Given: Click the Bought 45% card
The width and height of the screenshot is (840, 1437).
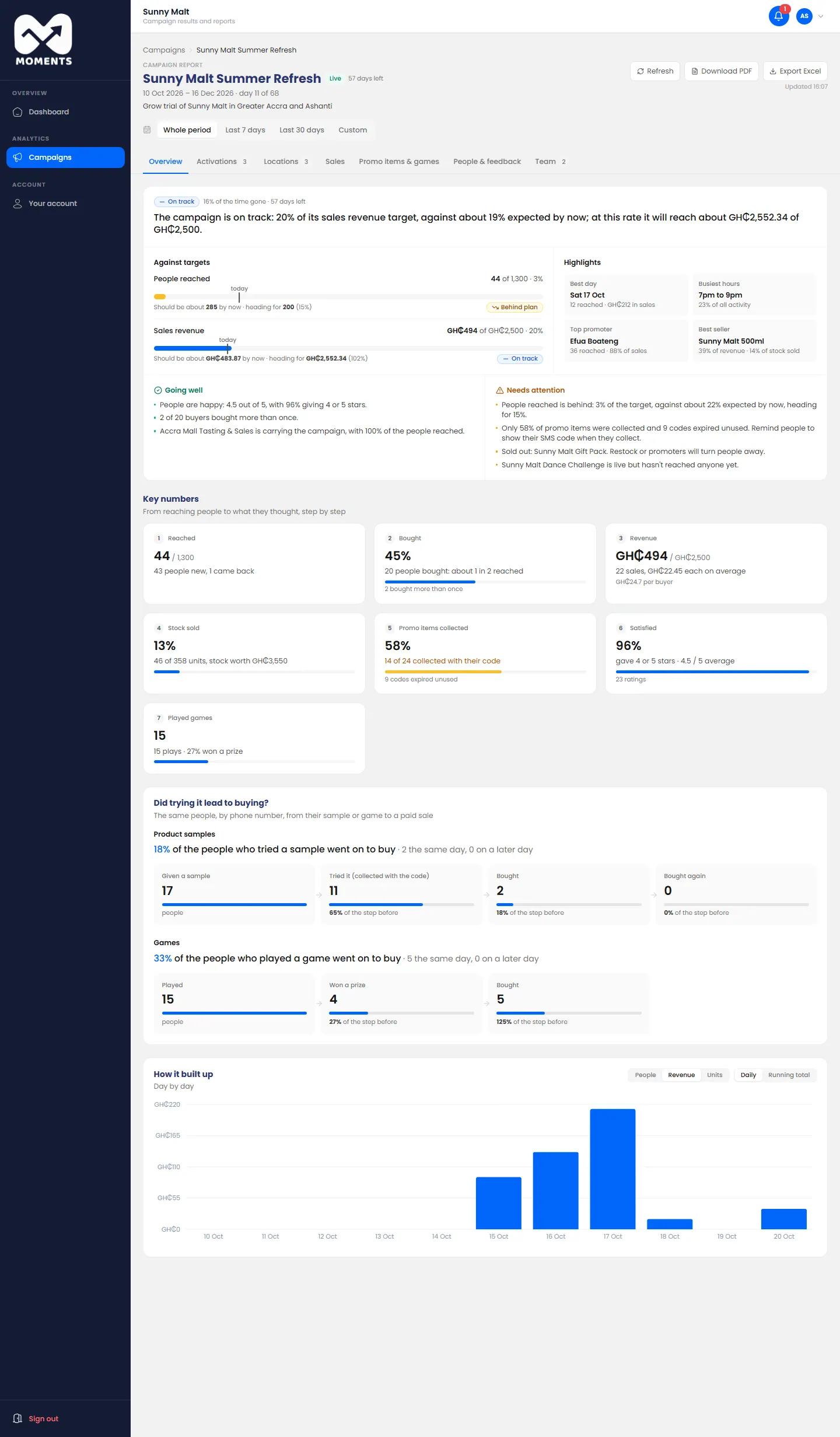Looking at the screenshot, I should 485,564.
